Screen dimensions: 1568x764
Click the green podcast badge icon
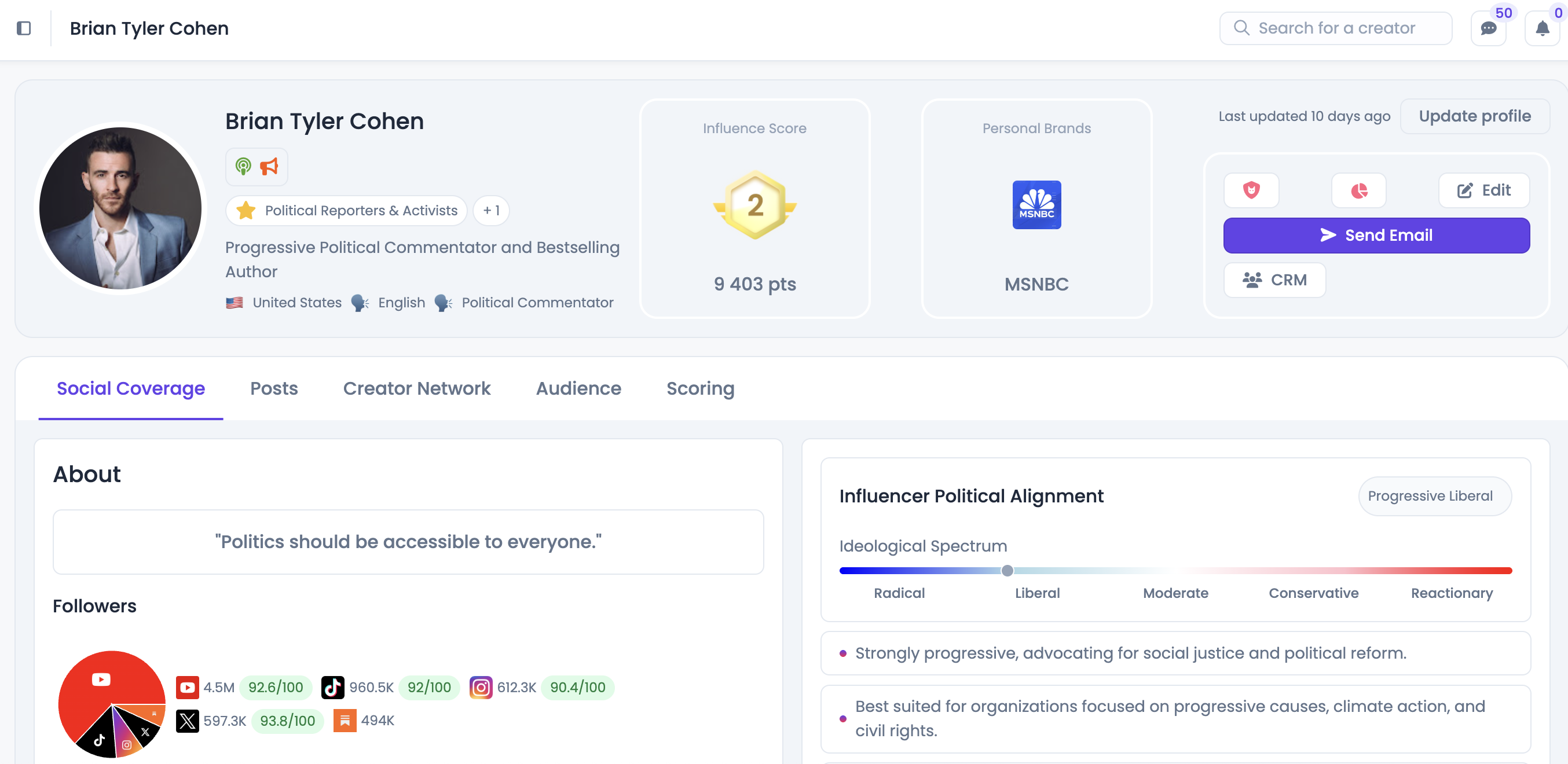243,166
